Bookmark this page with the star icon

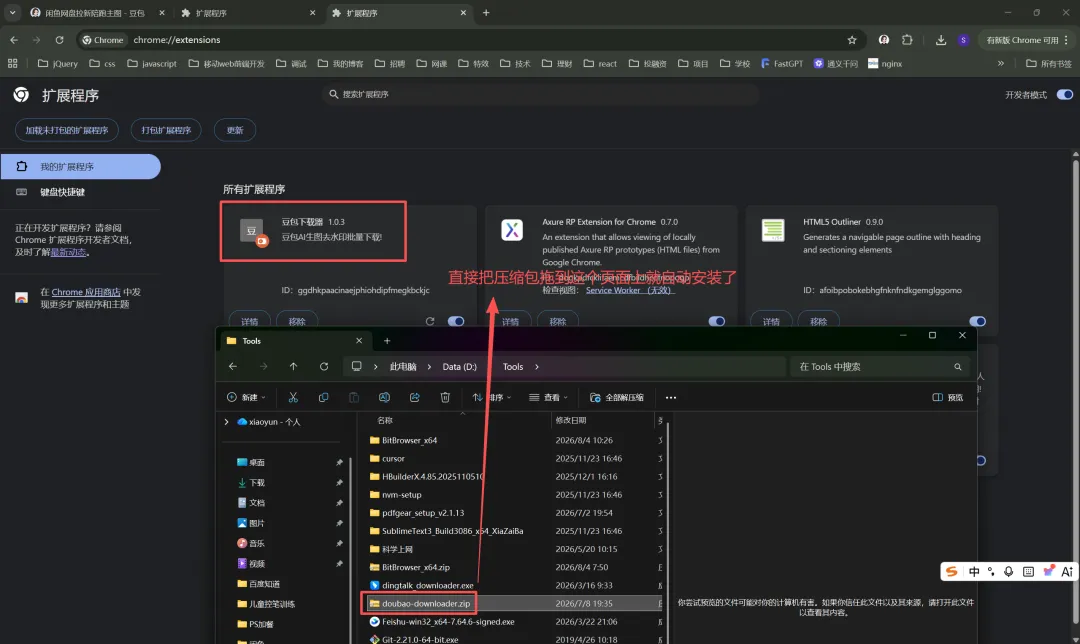852,40
